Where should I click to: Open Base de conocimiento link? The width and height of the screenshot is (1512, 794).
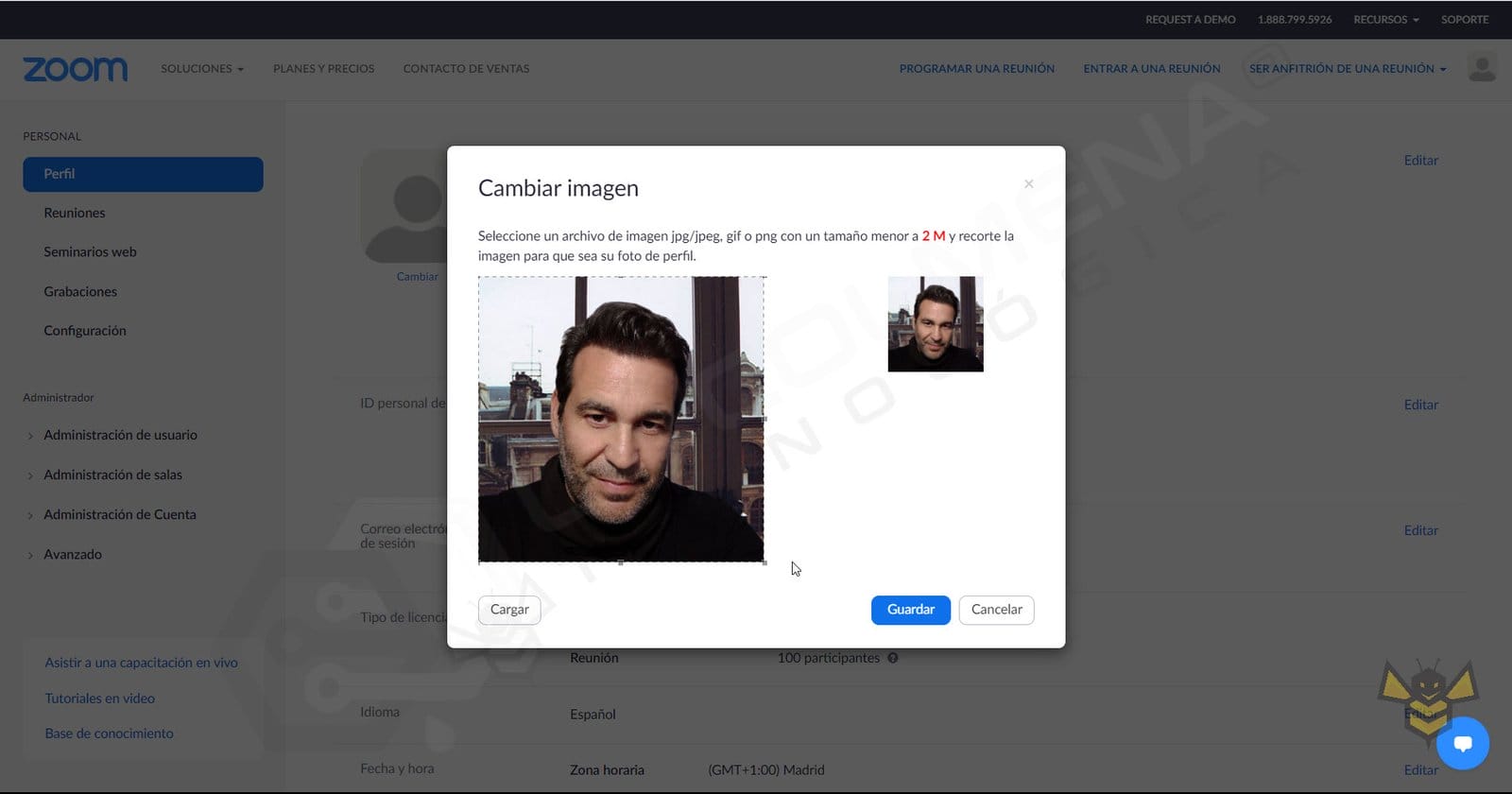110,734
